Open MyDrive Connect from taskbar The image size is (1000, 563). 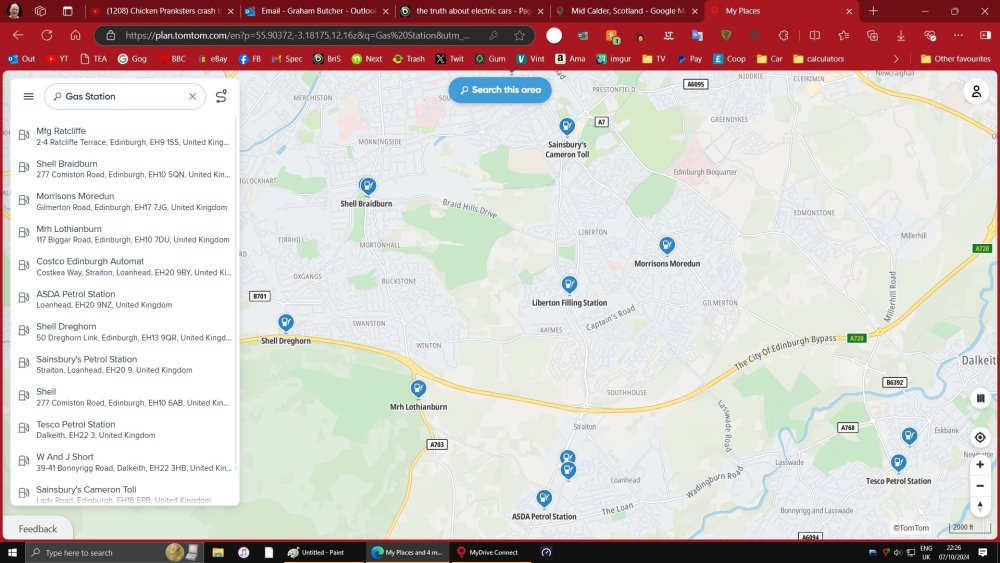(x=488, y=552)
